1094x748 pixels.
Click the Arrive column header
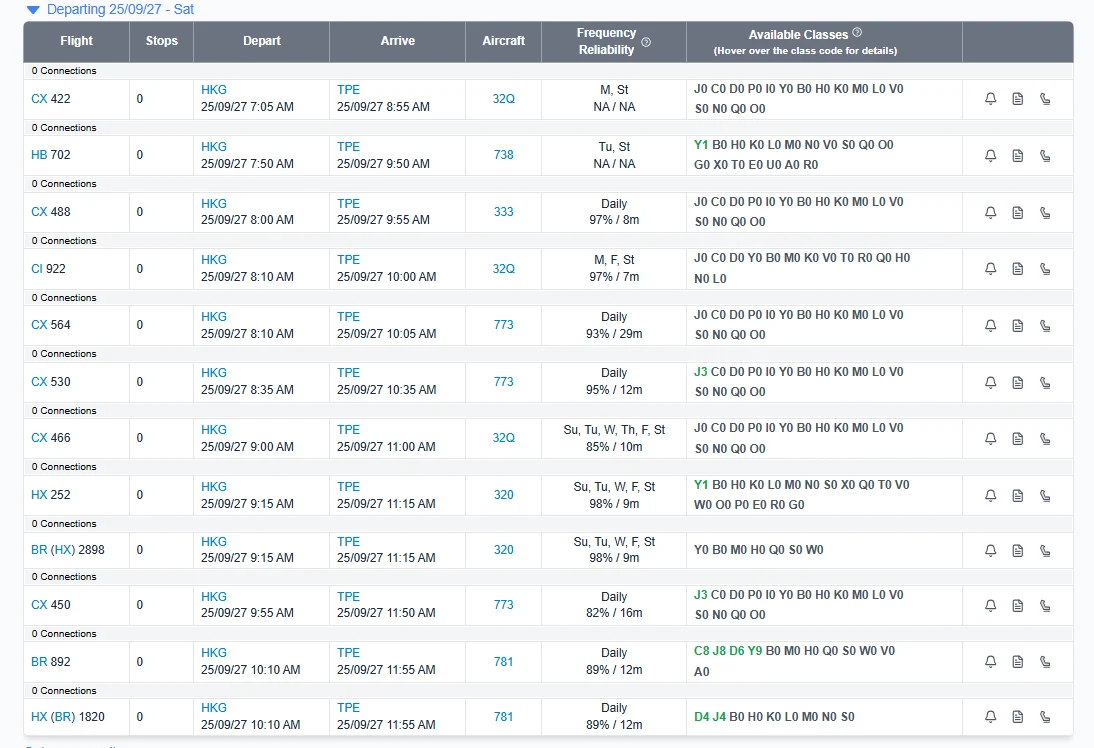click(398, 41)
